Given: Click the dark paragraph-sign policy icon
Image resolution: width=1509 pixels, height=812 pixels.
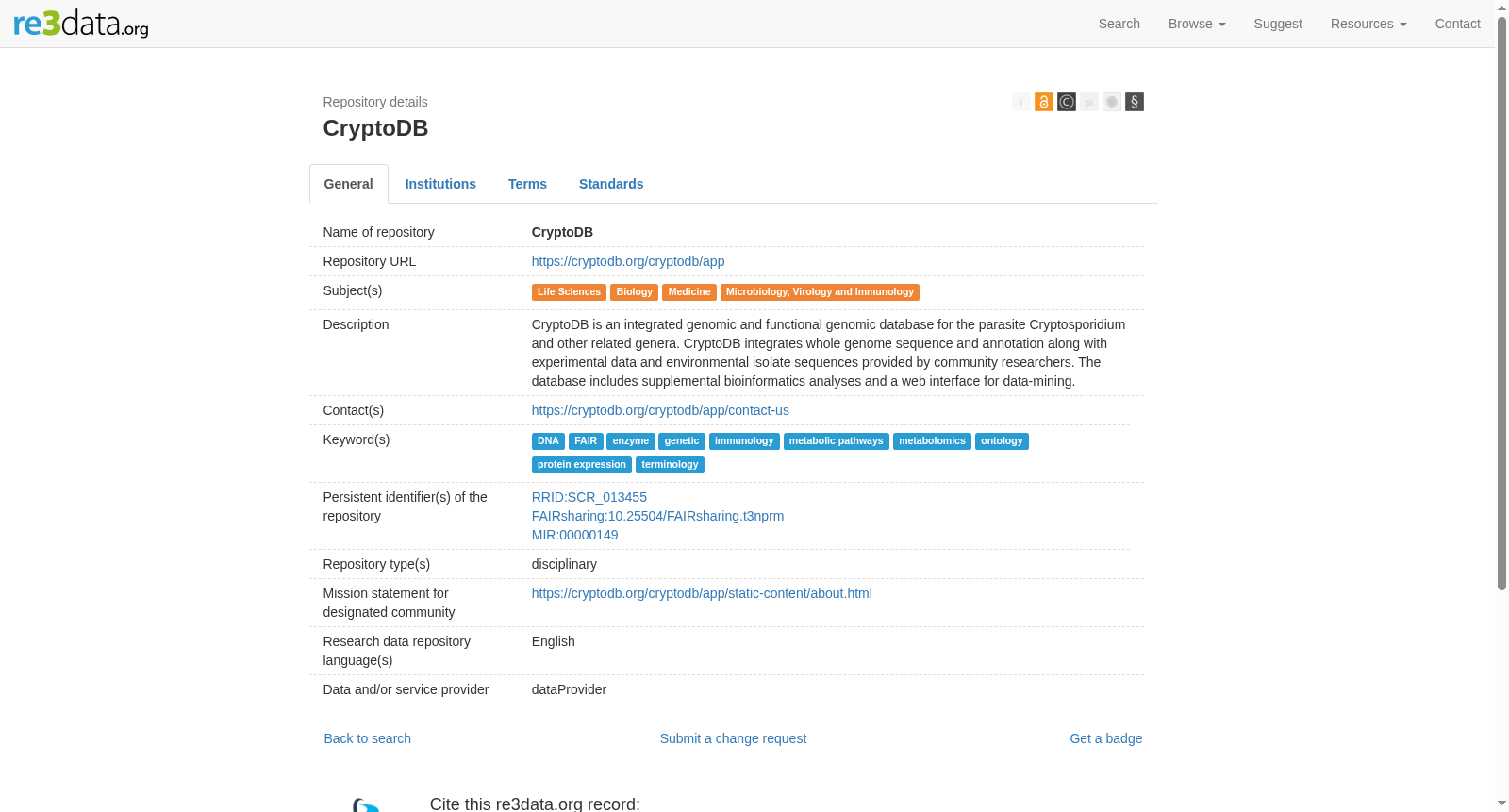Looking at the screenshot, I should [1135, 102].
